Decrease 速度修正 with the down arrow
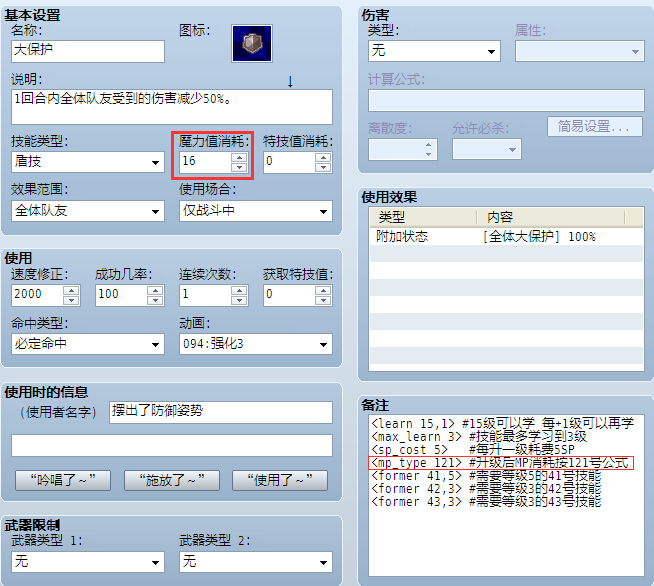 point(71,300)
